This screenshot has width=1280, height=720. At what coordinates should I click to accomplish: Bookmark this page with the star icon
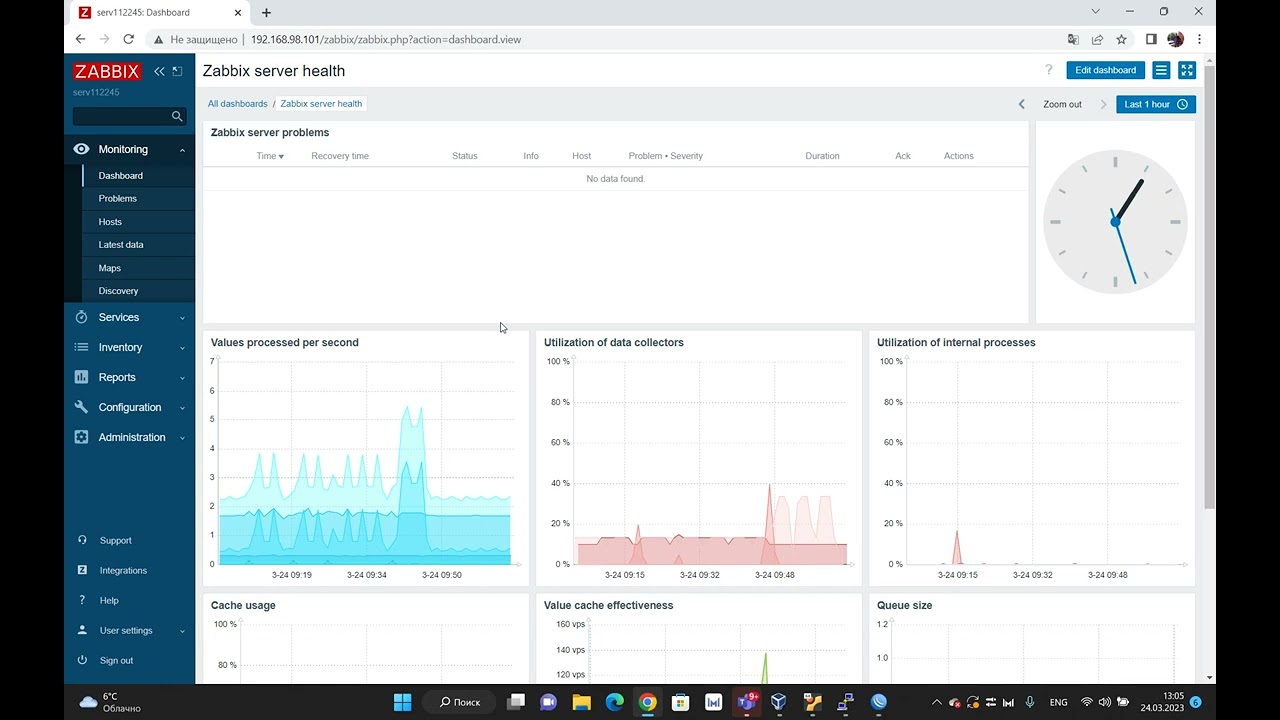[x=1121, y=39]
